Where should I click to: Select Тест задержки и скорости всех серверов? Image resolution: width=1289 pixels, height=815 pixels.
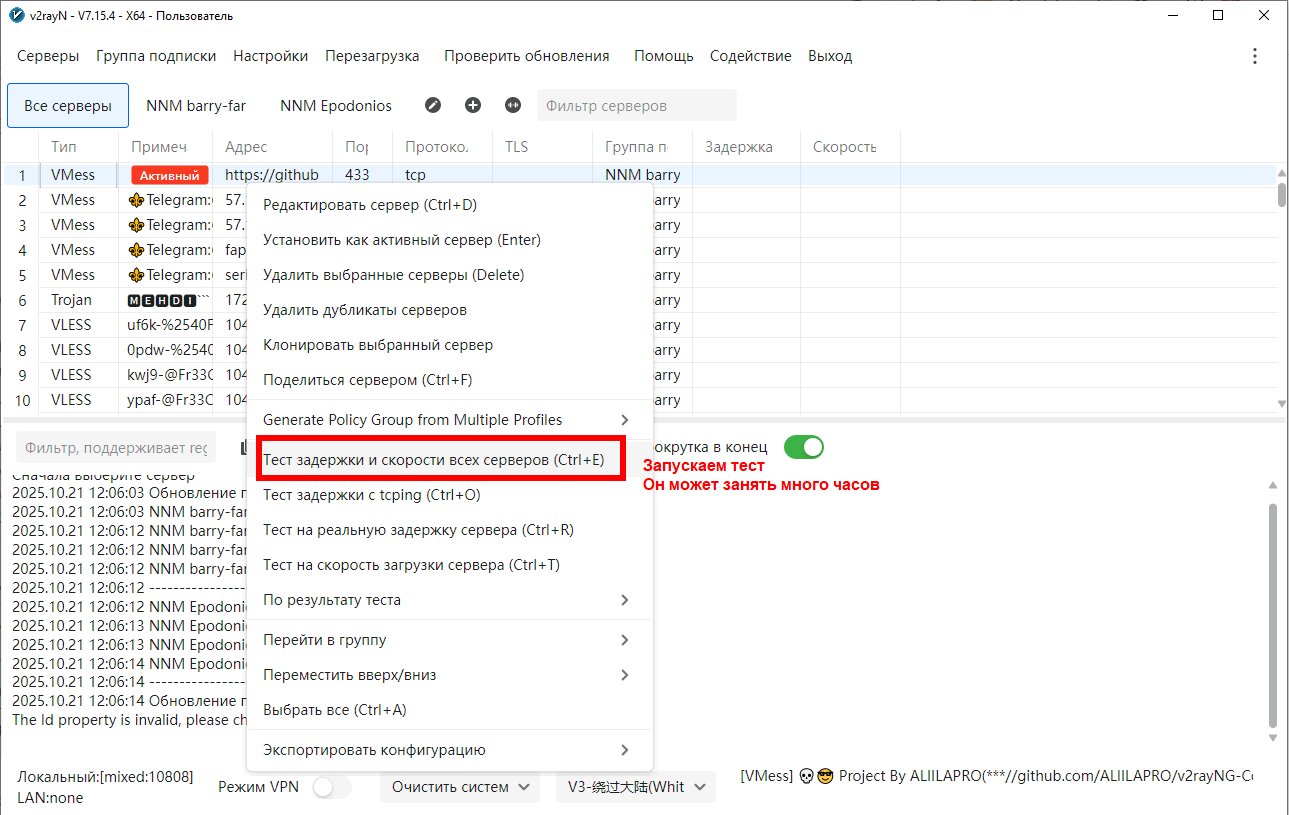[433, 460]
